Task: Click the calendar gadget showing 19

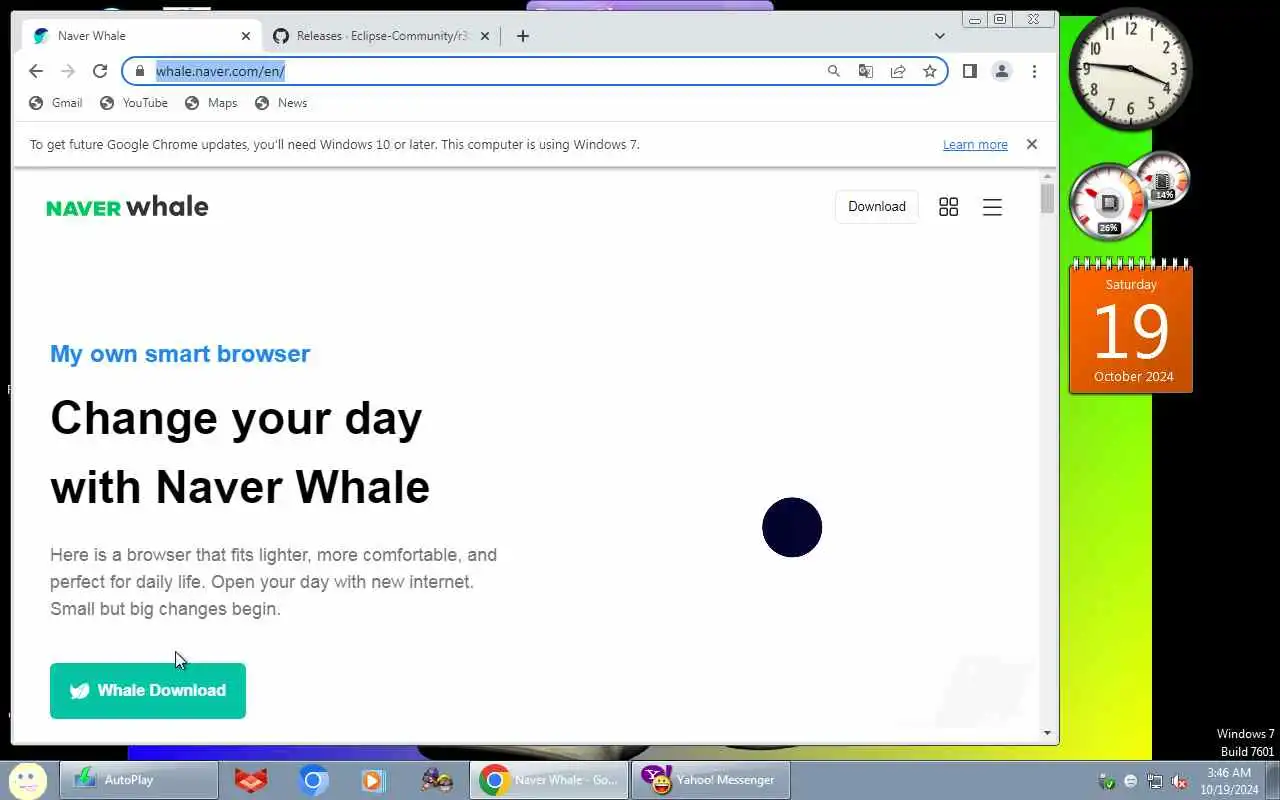Action: click(x=1131, y=325)
